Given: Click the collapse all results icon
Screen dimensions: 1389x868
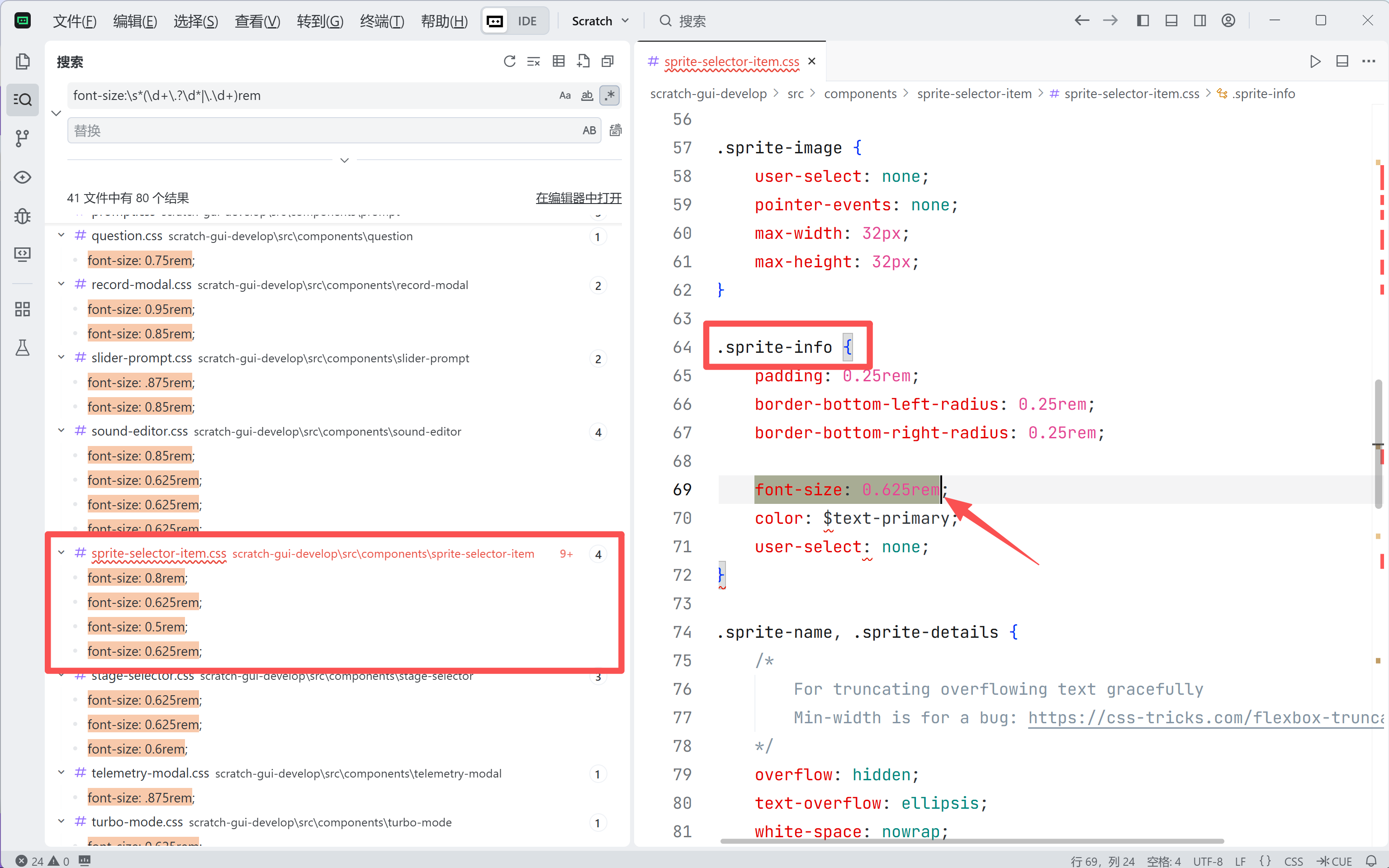Looking at the screenshot, I should (x=607, y=62).
